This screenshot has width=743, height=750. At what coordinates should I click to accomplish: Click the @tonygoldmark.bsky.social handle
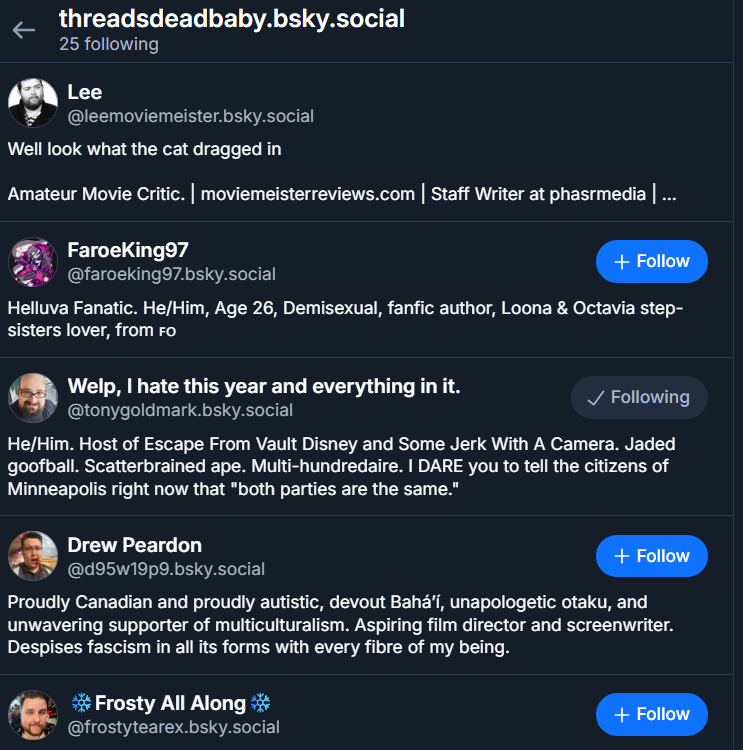tap(180, 410)
